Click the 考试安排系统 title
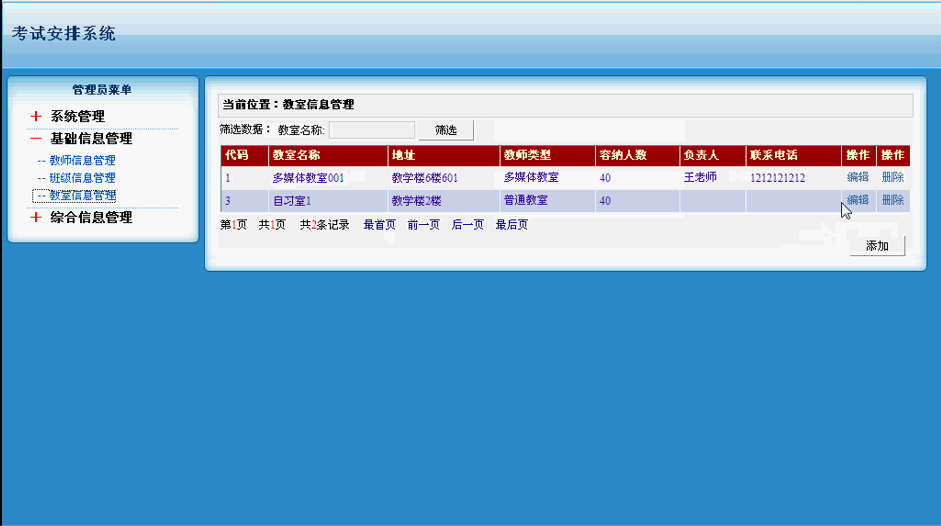 tap(64, 34)
